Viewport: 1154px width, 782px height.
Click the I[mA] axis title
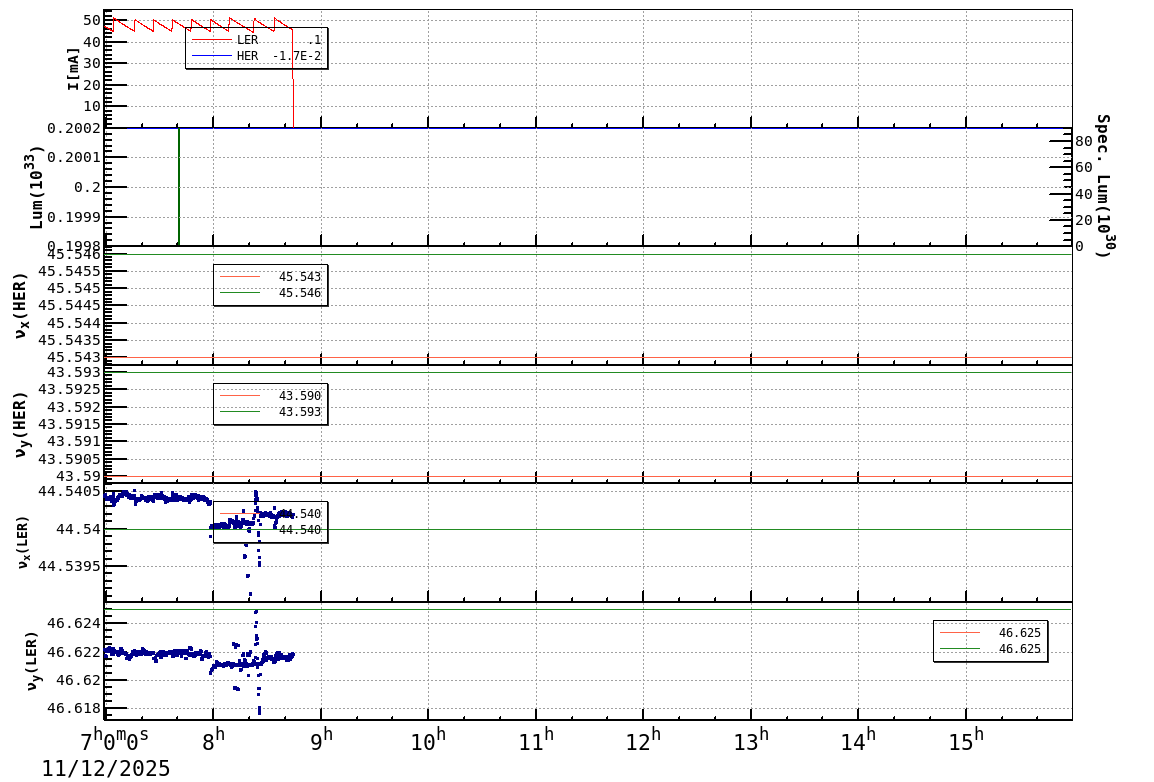(74, 68)
